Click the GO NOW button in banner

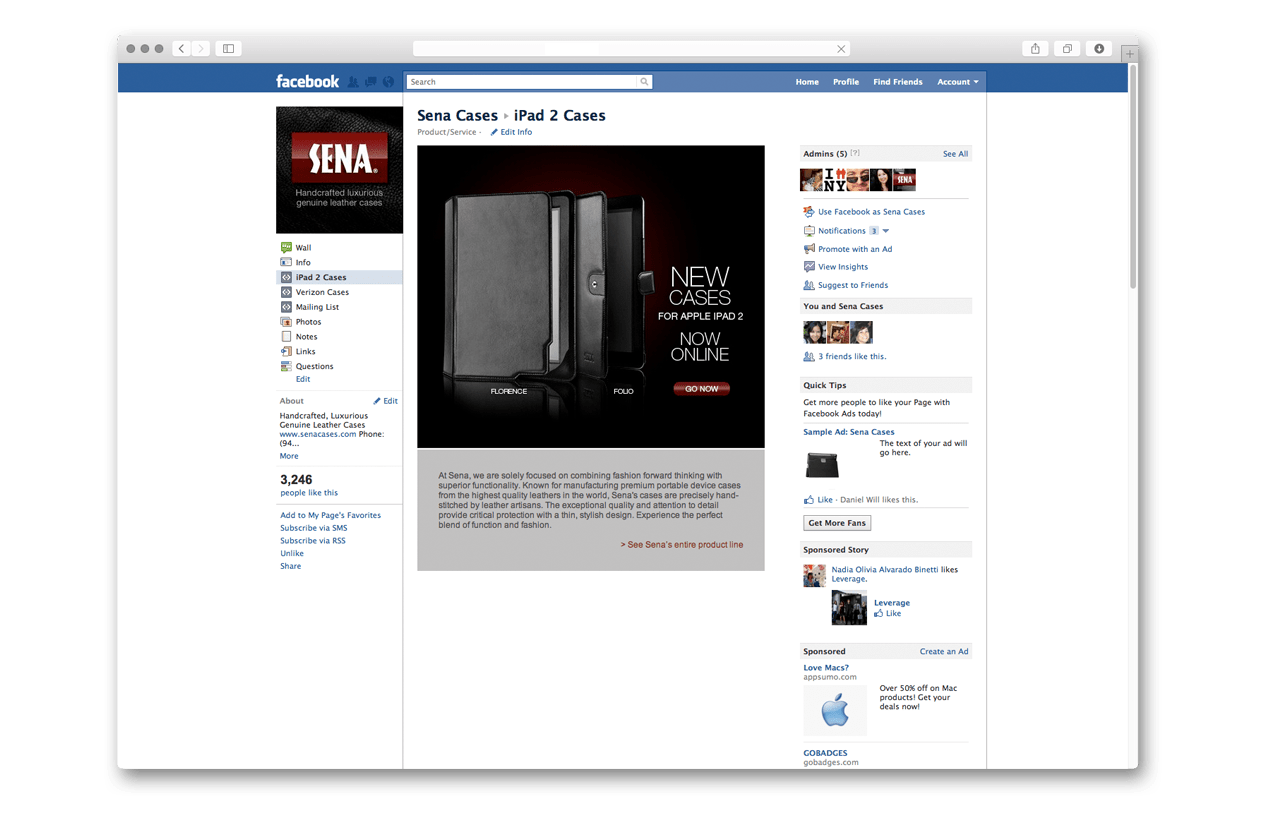[x=701, y=388]
